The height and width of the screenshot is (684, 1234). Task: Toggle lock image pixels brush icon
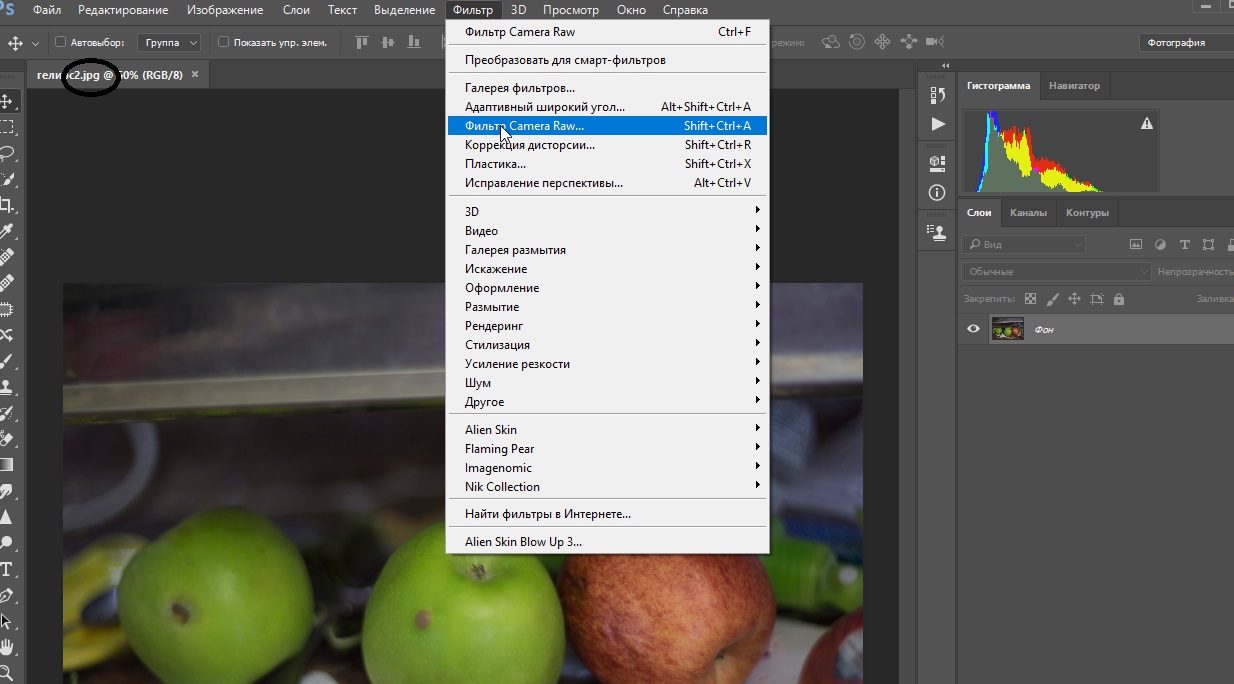pyautogui.click(x=1053, y=299)
